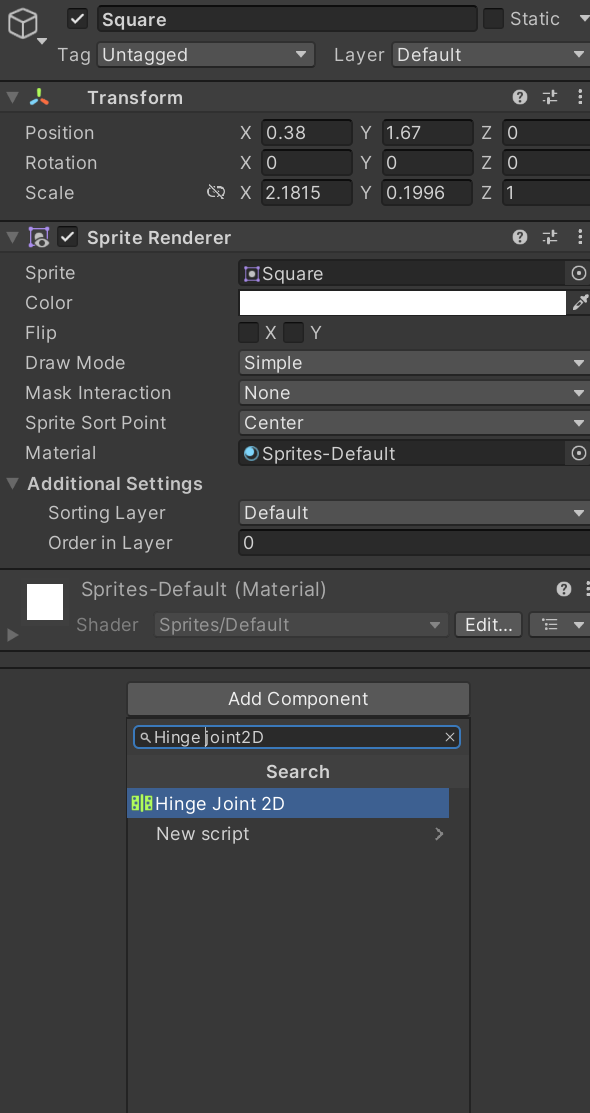Screen dimensions: 590x1113
Task: Click the Hinge Joint 2D green icon
Action: click(142, 804)
